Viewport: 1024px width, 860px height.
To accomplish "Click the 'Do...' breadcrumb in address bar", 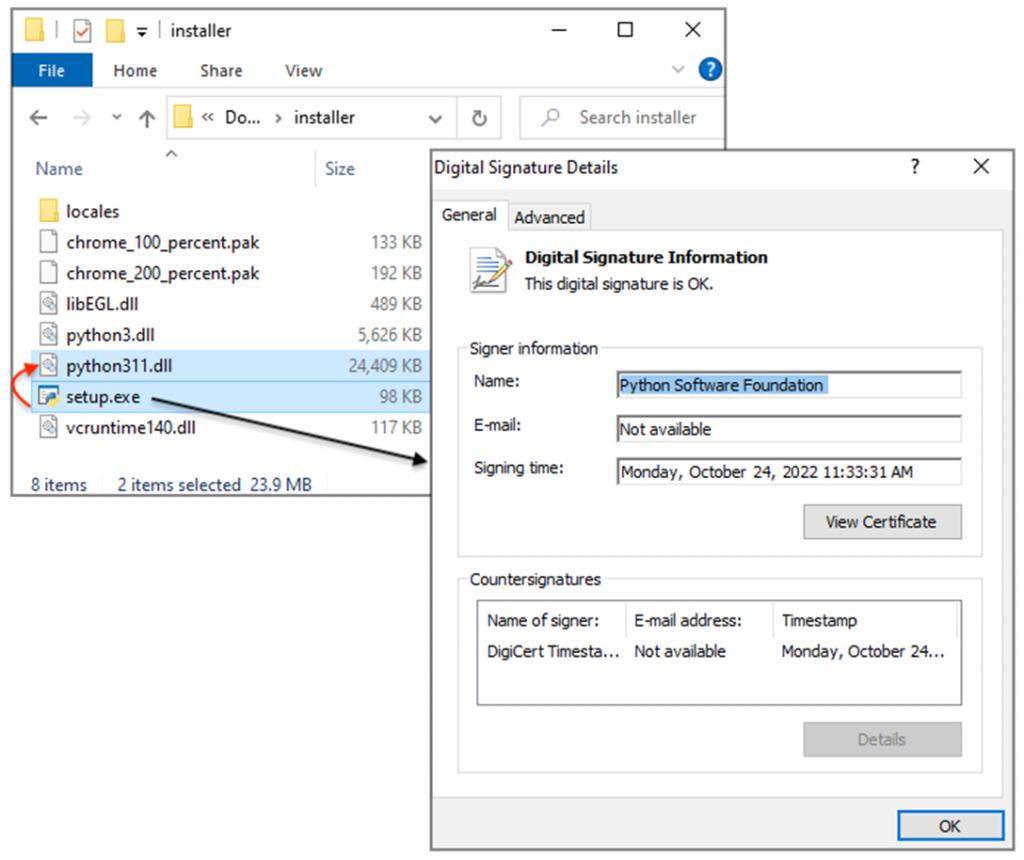I will (242, 118).
